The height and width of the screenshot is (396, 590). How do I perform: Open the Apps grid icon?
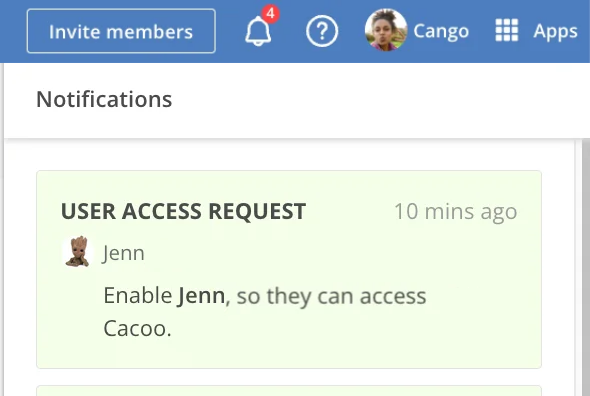(x=506, y=30)
